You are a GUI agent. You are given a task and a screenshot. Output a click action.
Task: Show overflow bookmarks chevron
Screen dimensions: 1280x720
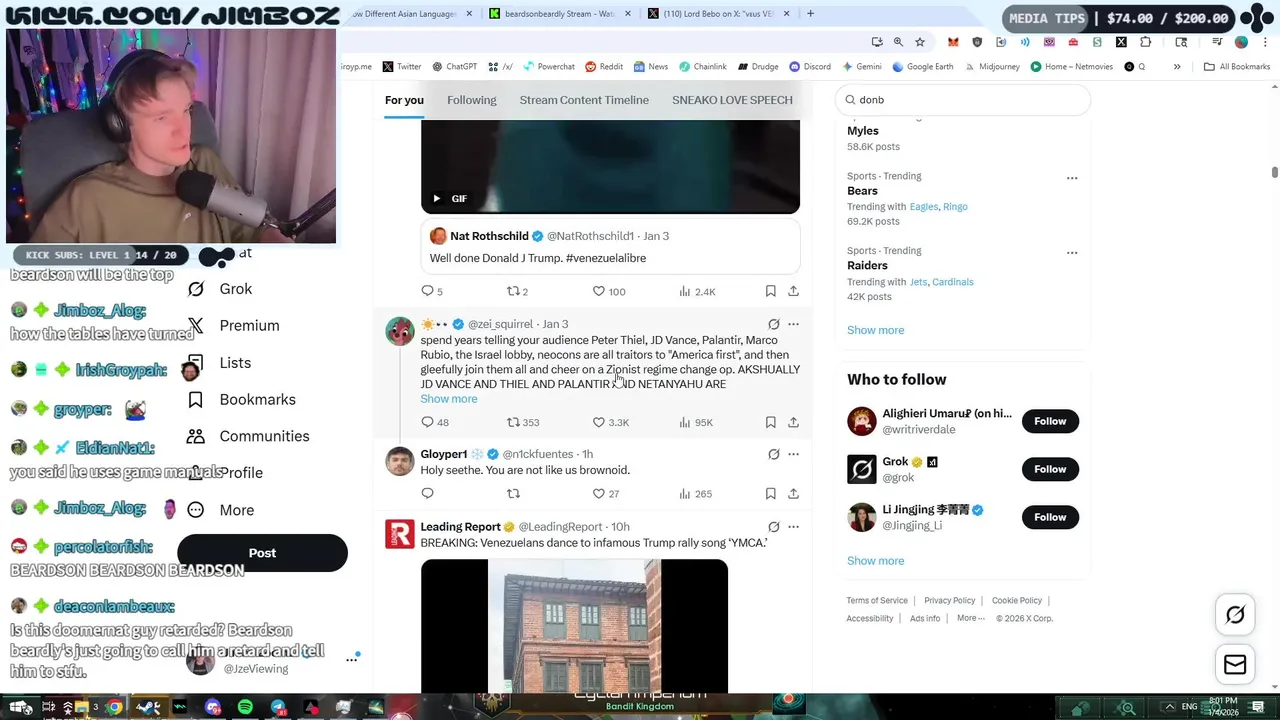click(x=1177, y=67)
